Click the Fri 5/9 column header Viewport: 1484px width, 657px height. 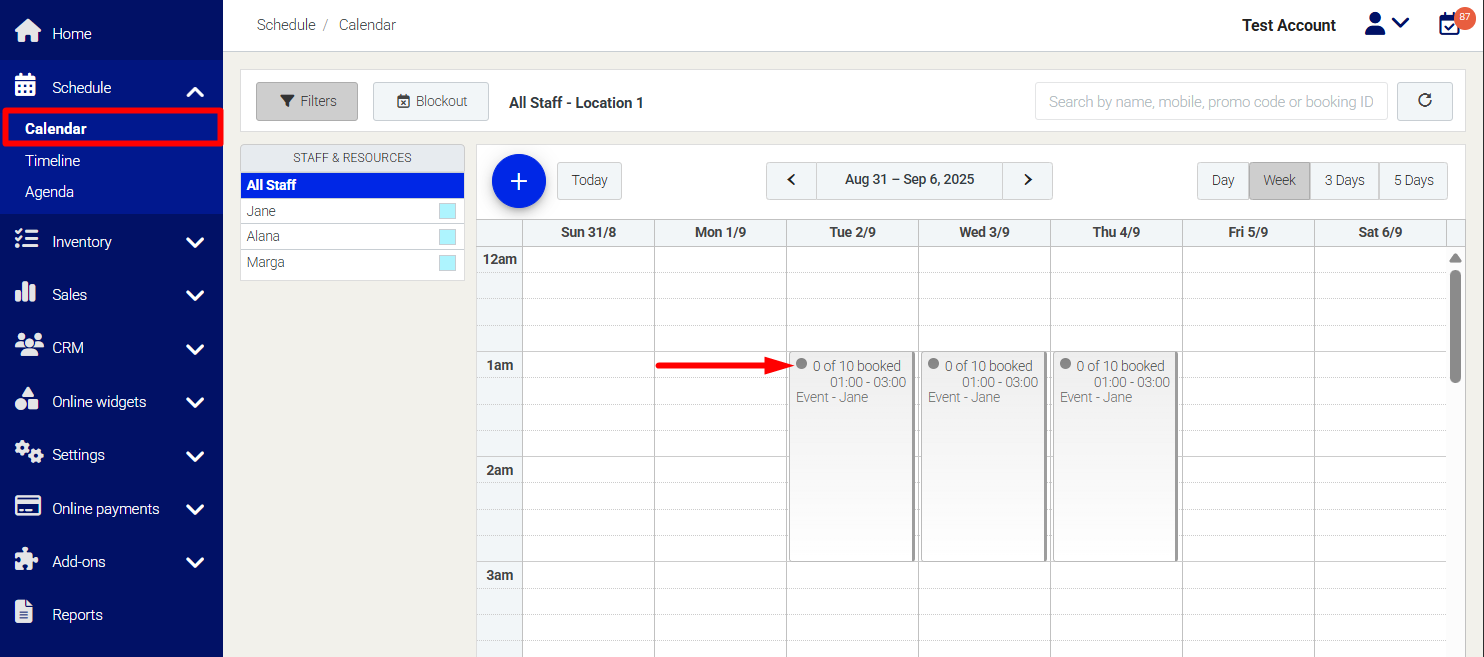pos(1248,232)
